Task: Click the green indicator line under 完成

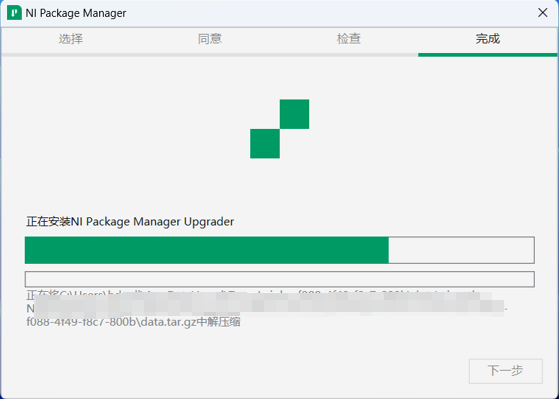Action: [x=487, y=55]
